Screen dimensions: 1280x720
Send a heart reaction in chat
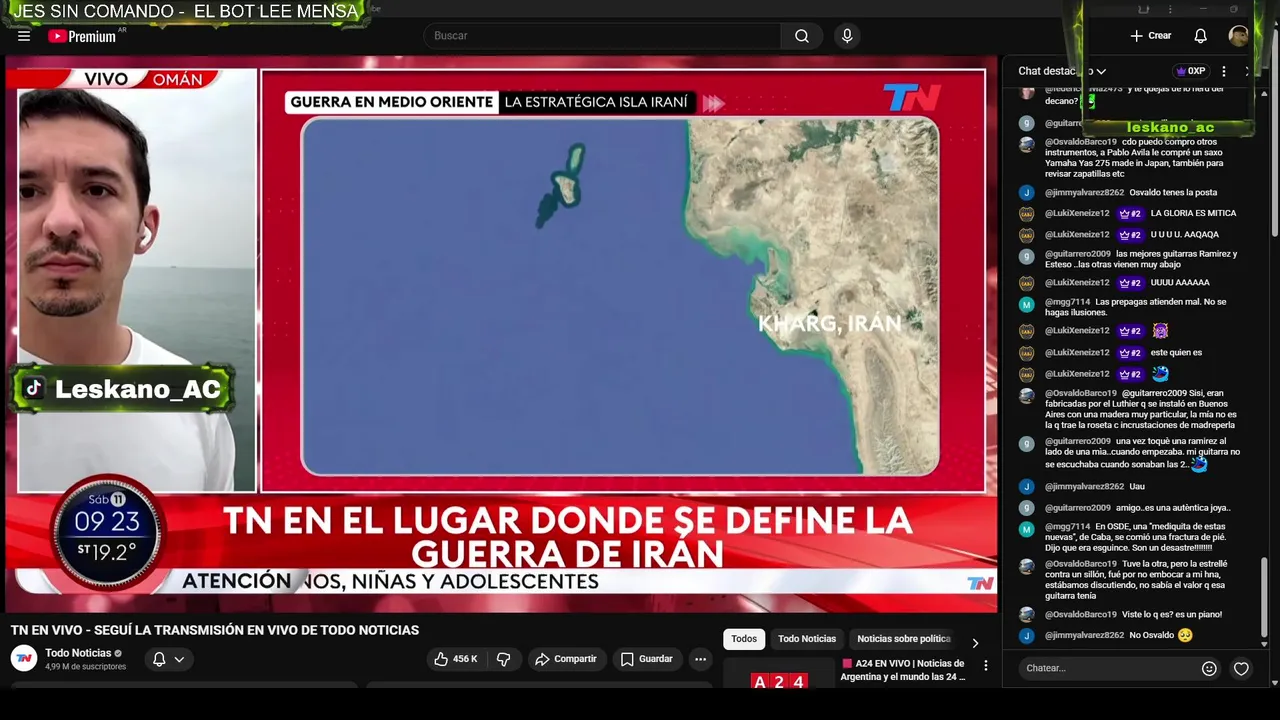1241,668
